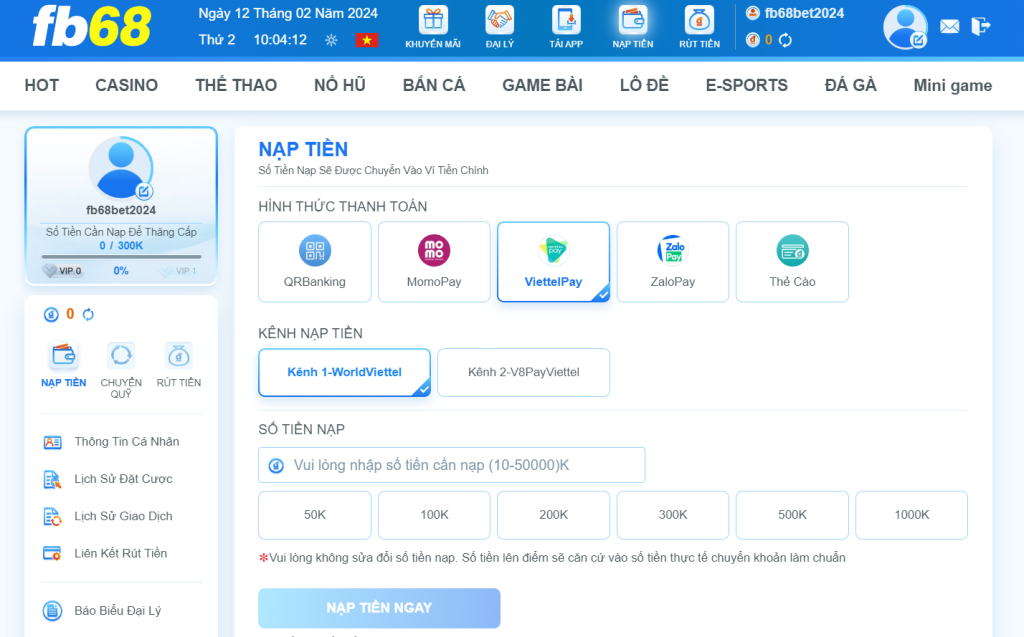
Task: Toggle the sun theme icon
Action: (331, 40)
